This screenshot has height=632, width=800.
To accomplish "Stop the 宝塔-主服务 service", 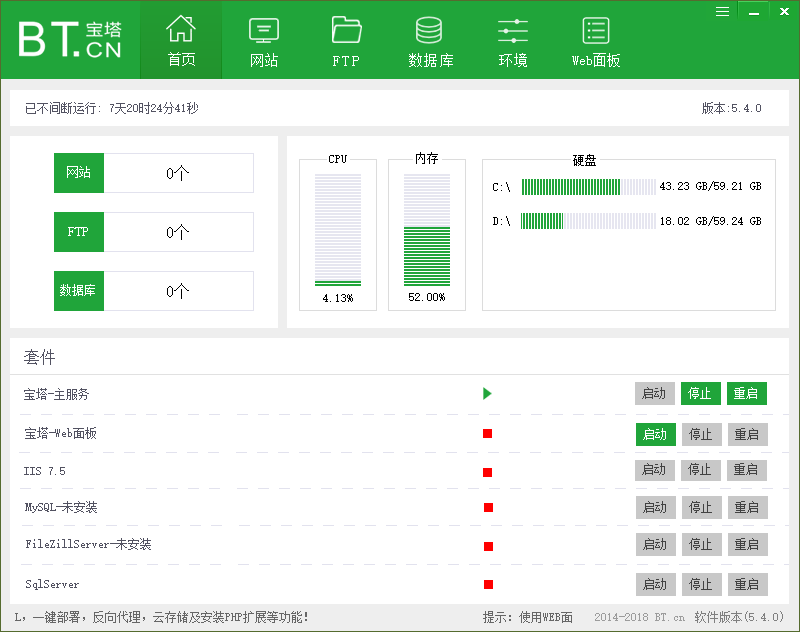I will pyautogui.click(x=701, y=393).
